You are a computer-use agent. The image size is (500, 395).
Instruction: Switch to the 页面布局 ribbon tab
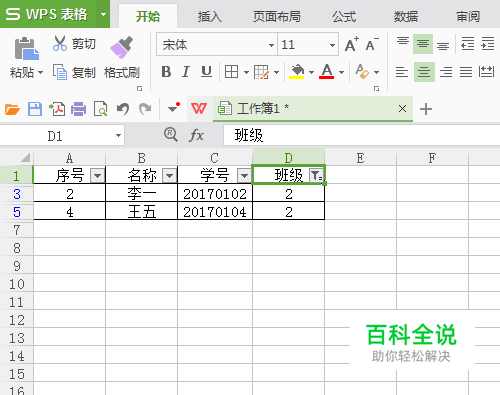[x=277, y=16]
